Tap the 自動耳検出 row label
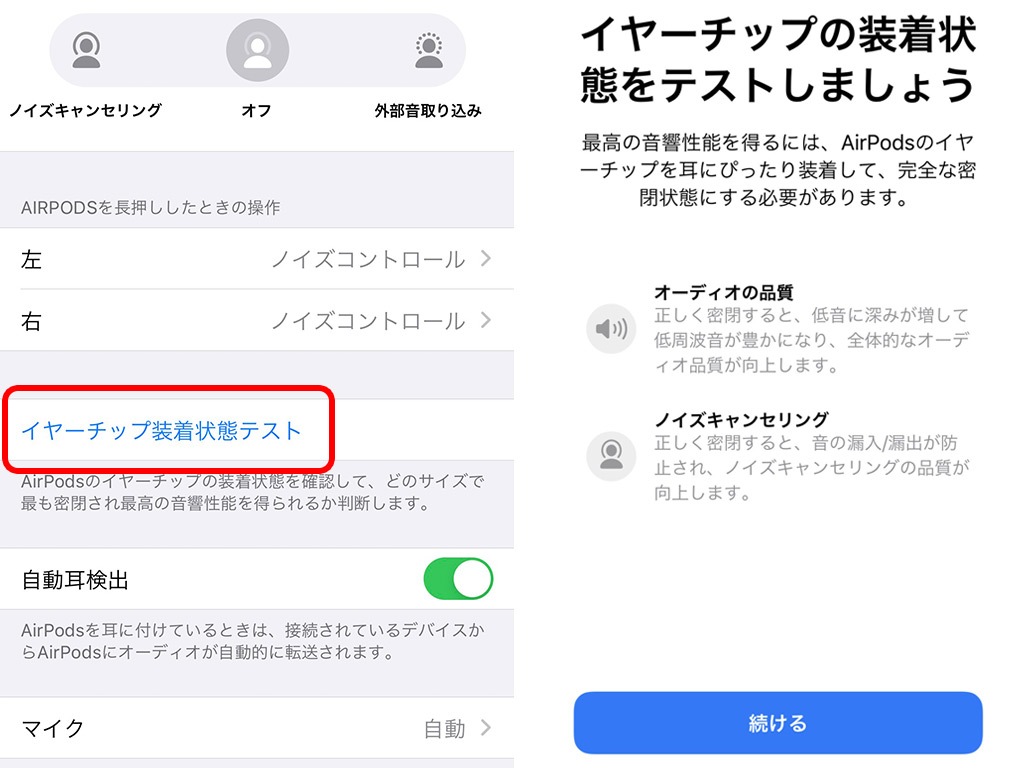The height and width of the screenshot is (768, 1024). point(75,579)
